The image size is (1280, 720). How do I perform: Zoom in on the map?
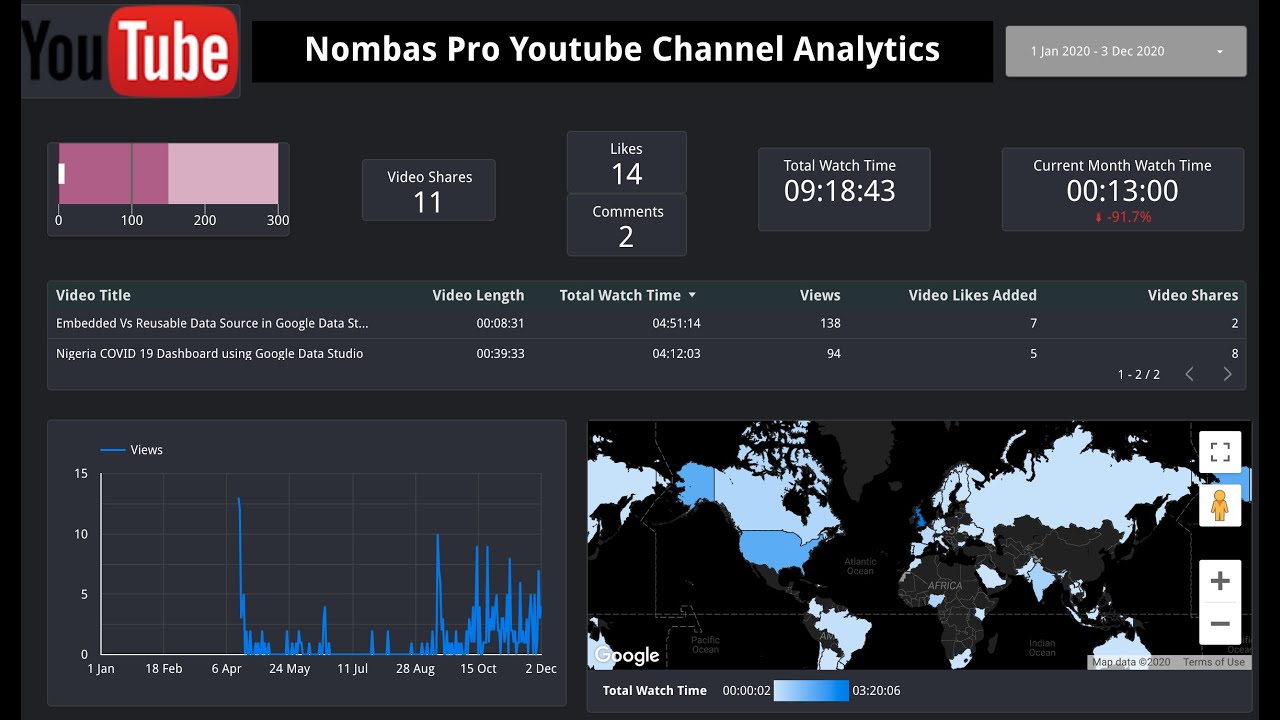tap(1220, 581)
